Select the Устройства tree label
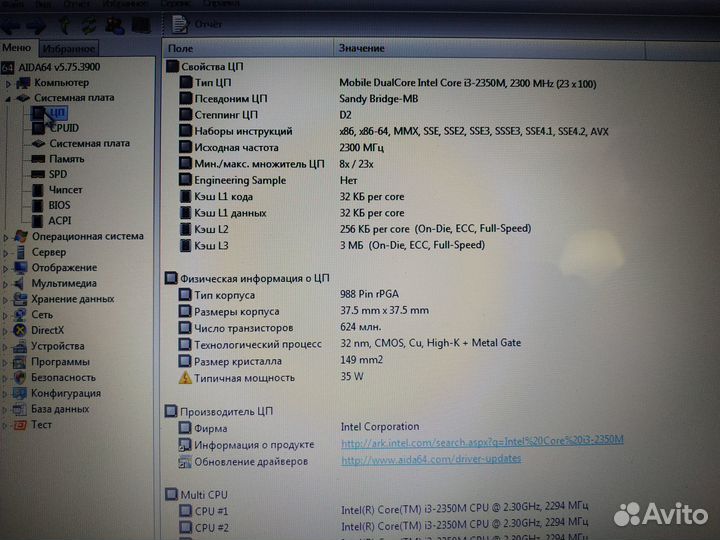This screenshot has width=720, height=540. click(57, 346)
